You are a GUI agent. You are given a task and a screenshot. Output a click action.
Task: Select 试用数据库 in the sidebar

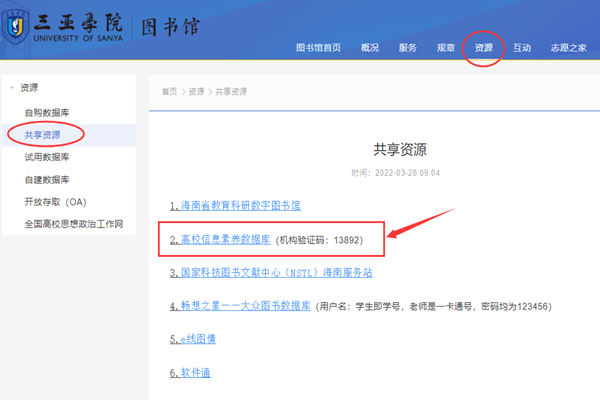pos(47,157)
